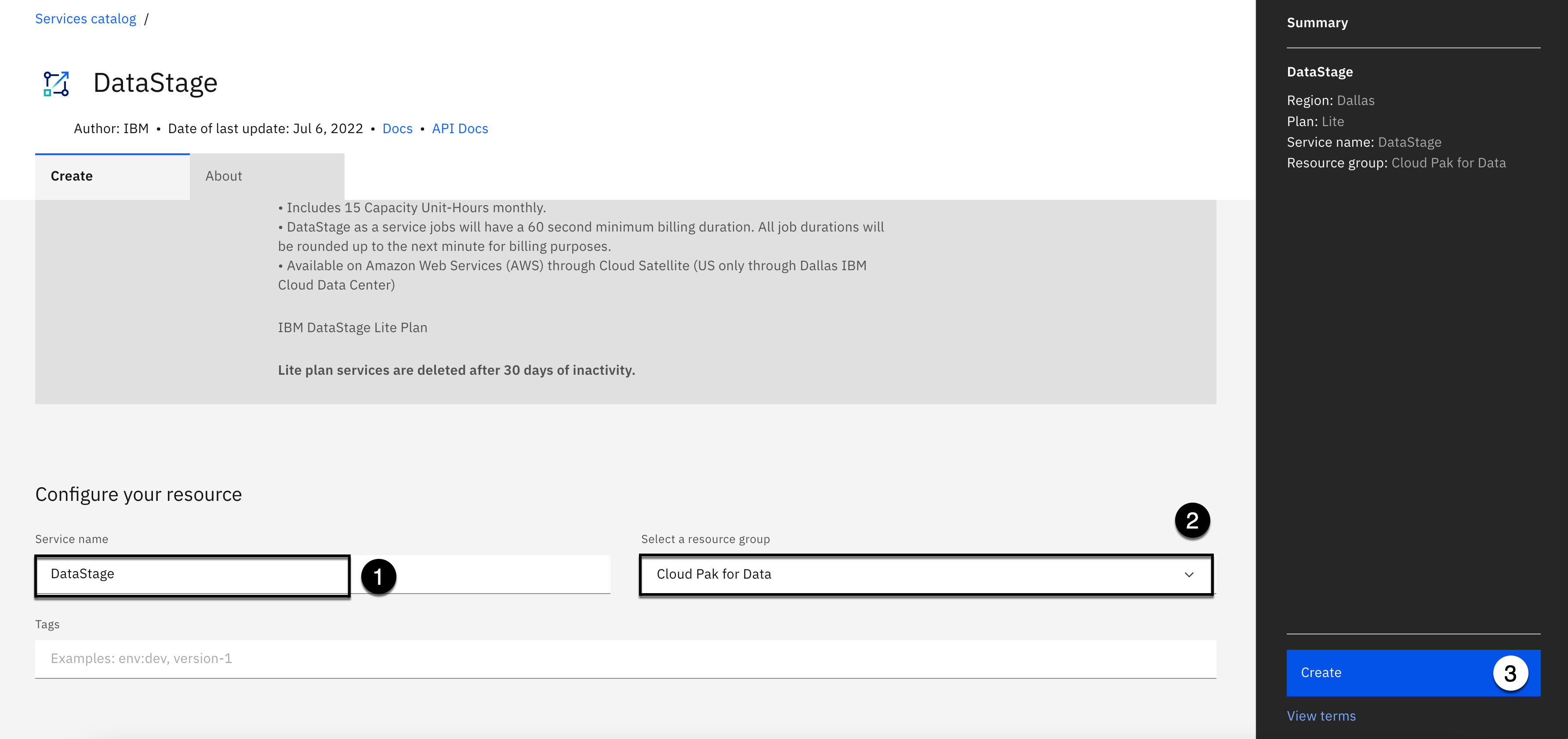Click the Configure your resource heading
Viewport: 1568px width, 739px height.
click(138, 494)
